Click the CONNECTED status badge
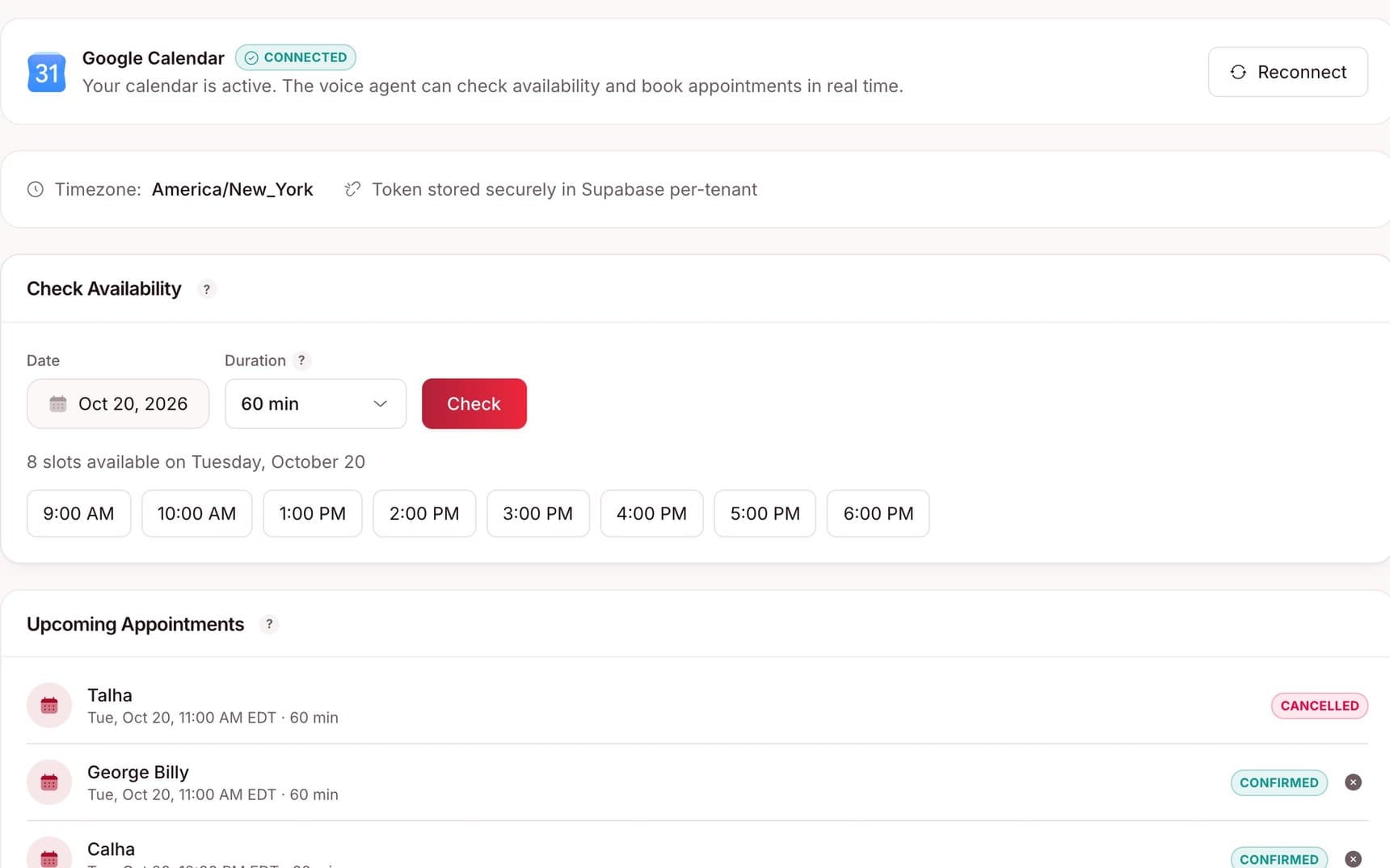Viewport: 1390px width, 868px height. click(x=296, y=57)
